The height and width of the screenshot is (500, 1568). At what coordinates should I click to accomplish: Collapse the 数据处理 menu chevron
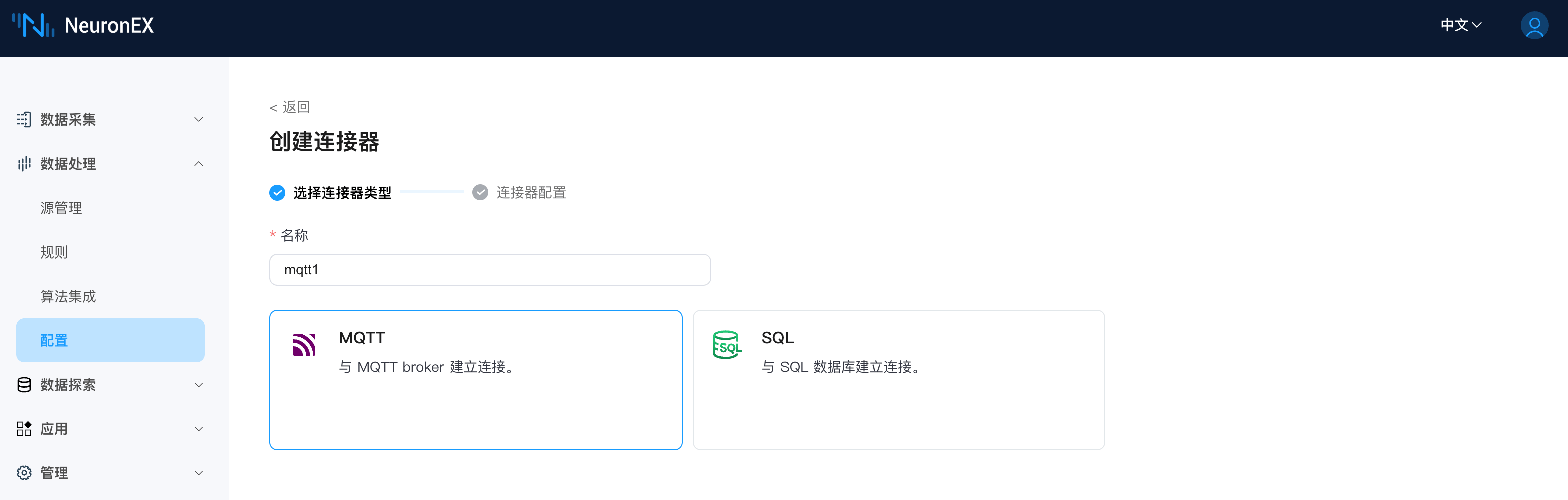198,164
